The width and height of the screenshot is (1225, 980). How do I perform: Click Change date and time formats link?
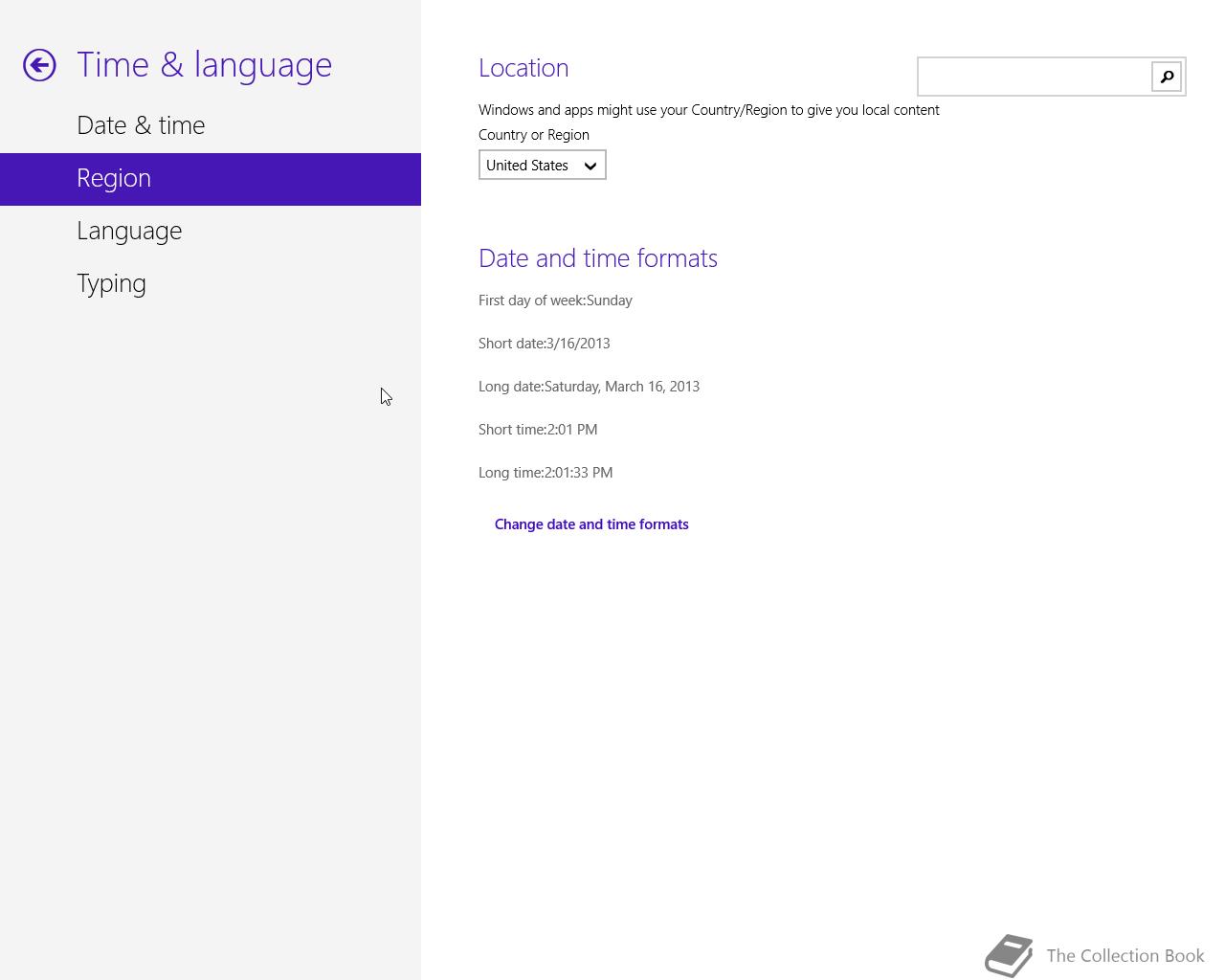[x=591, y=524]
